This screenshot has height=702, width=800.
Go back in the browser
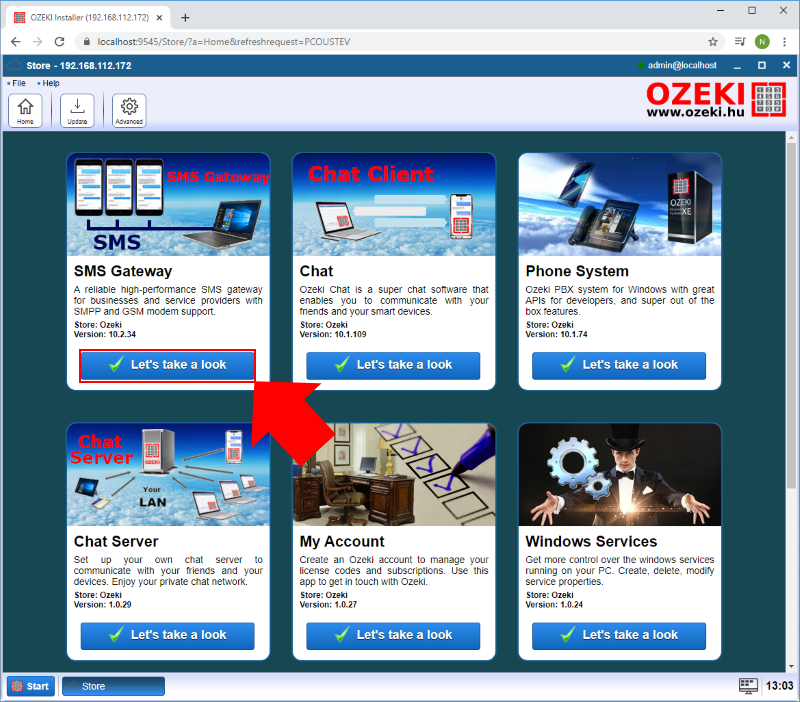pos(16,42)
